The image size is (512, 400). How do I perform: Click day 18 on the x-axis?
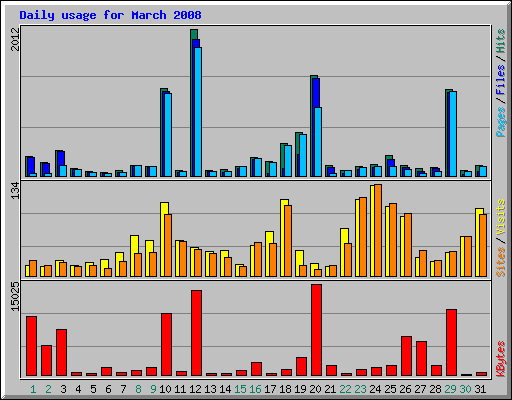[285, 389]
